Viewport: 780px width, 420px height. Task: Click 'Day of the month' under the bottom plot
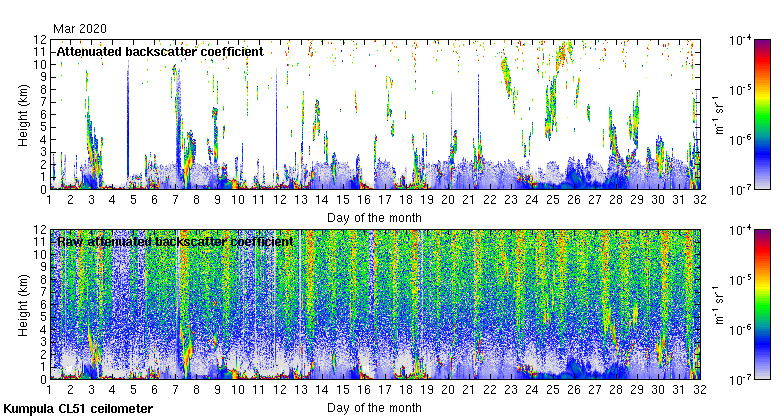click(x=373, y=408)
